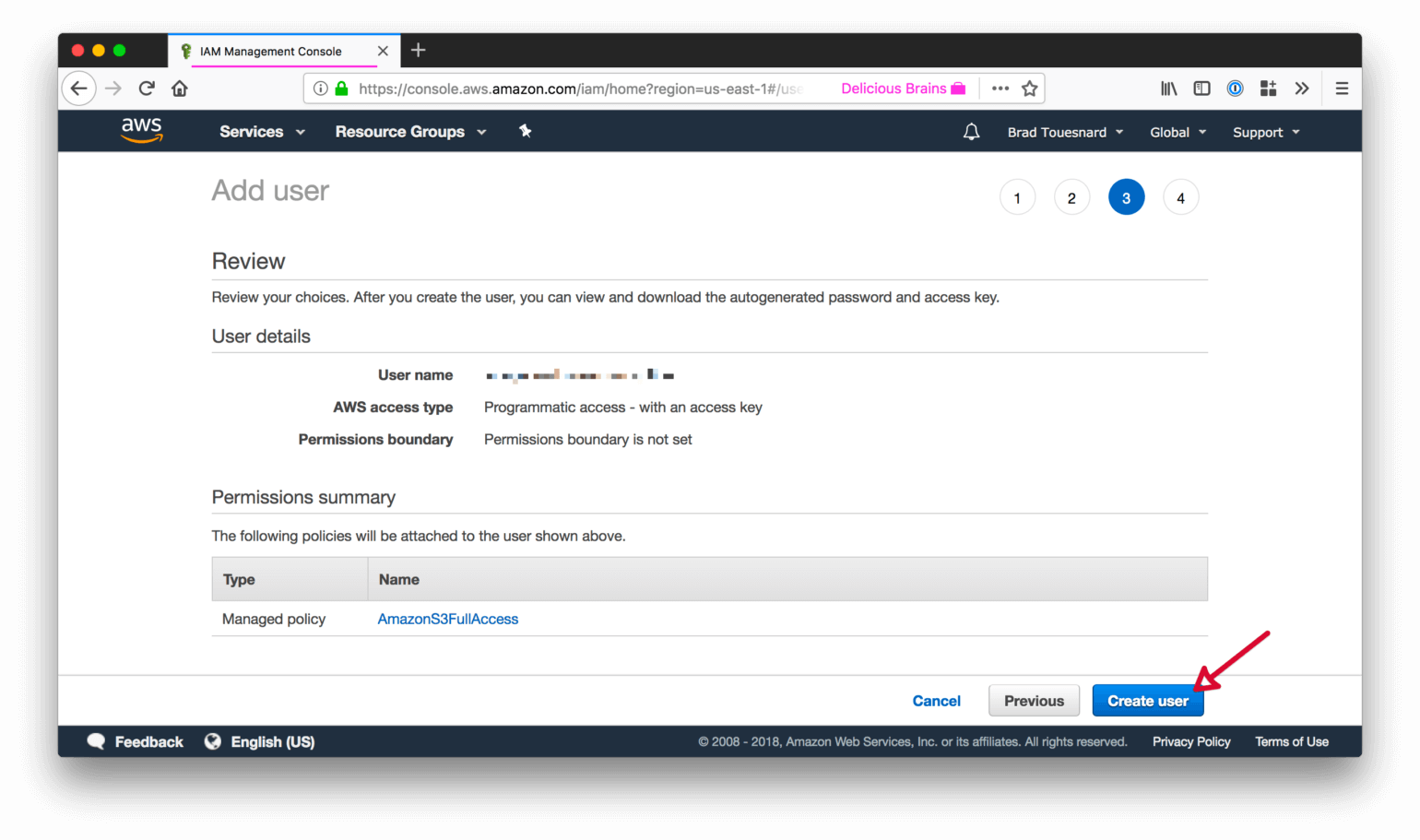The width and height of the screenshot is (1420, 840).
Task: Open the Firefox hamburger menu
Action: coord(1342,89)
